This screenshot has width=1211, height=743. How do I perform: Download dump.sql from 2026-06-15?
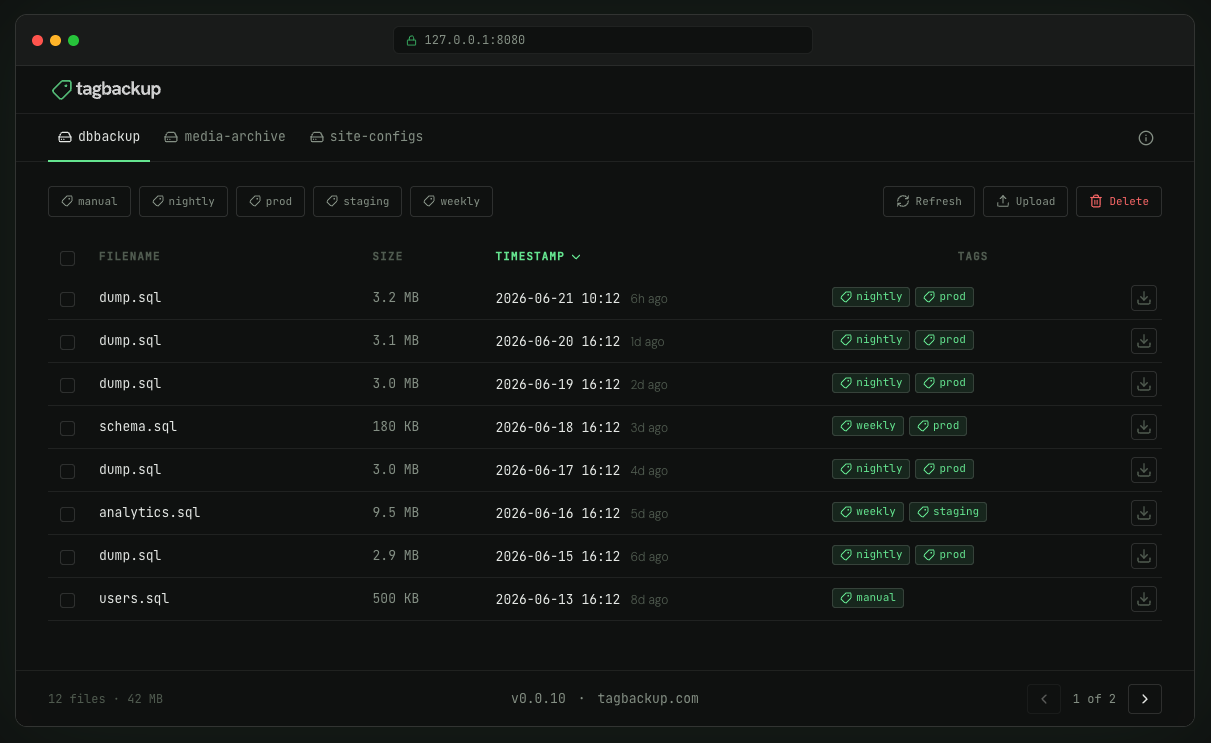point(1144,556)
